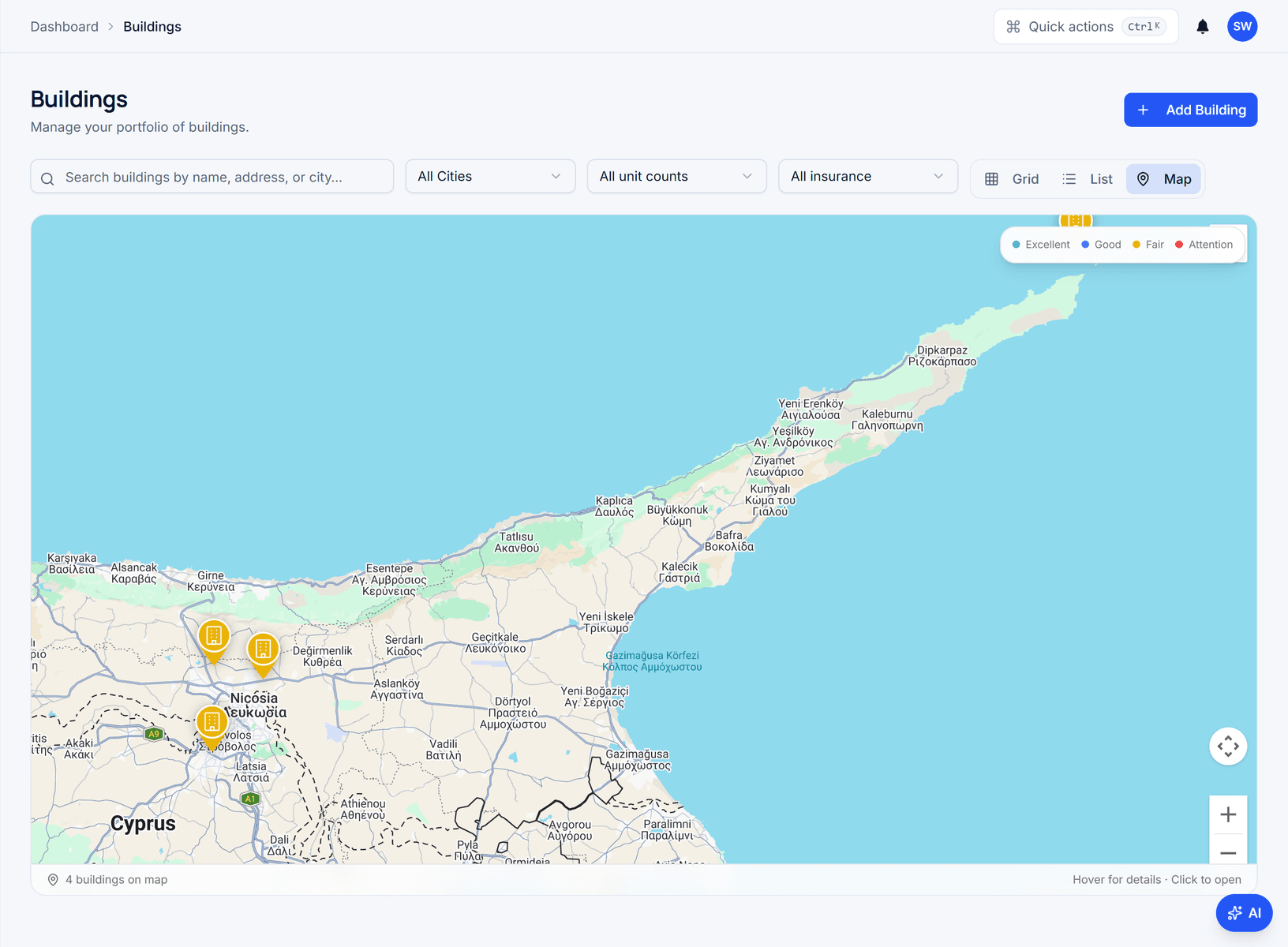Select the Map view tab
Image resolution: width=1288 pixels, height=947 pixels.
coord(1163,179)
